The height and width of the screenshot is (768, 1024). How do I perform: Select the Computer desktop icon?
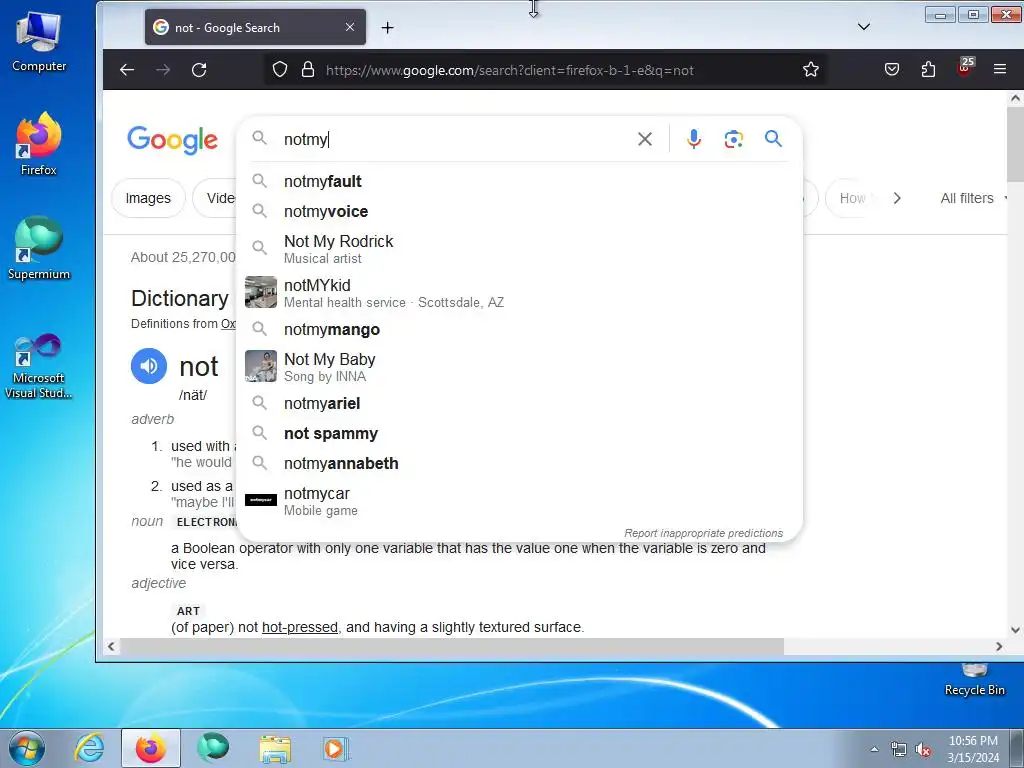point(39,42)
